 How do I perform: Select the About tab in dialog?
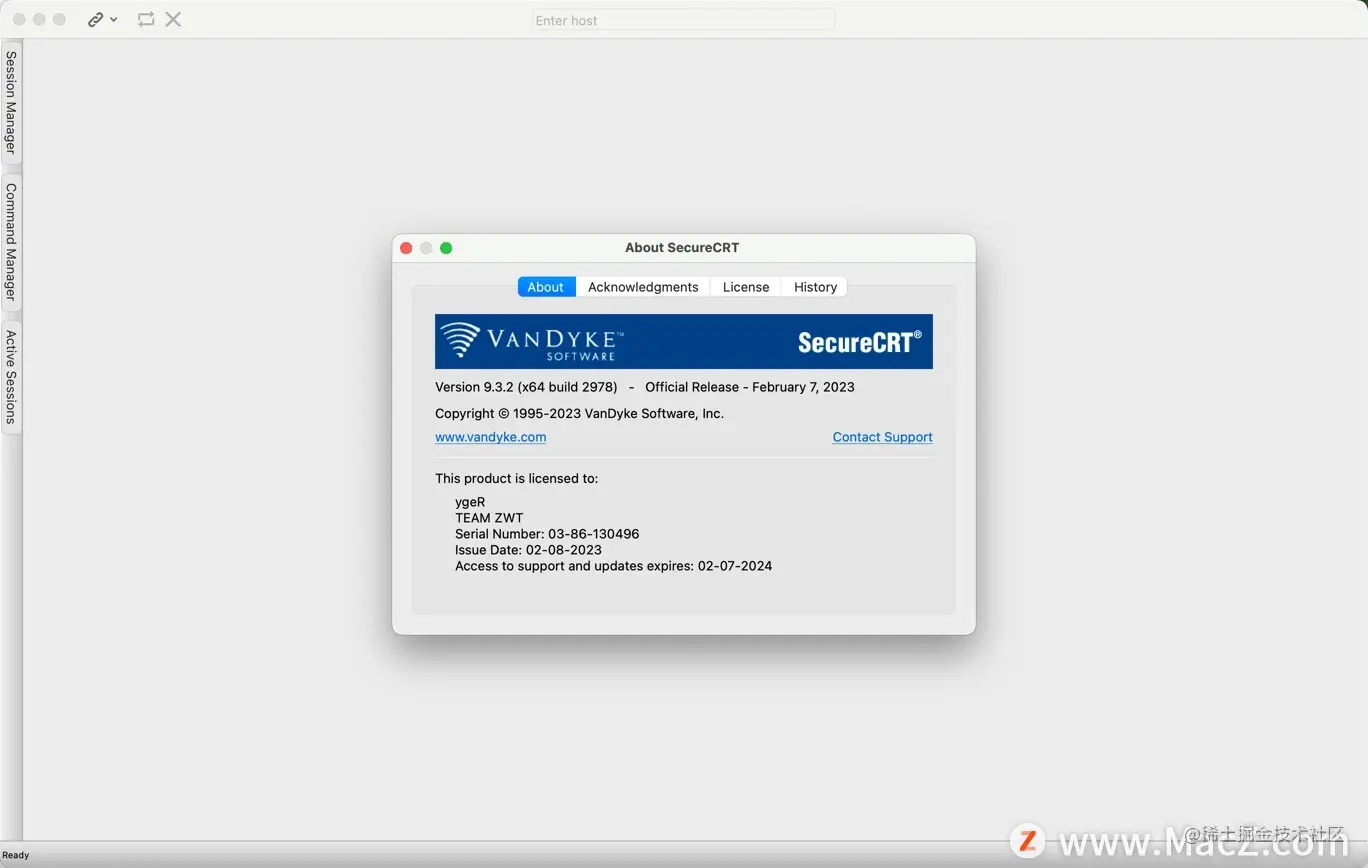click(x=546, y=287)
